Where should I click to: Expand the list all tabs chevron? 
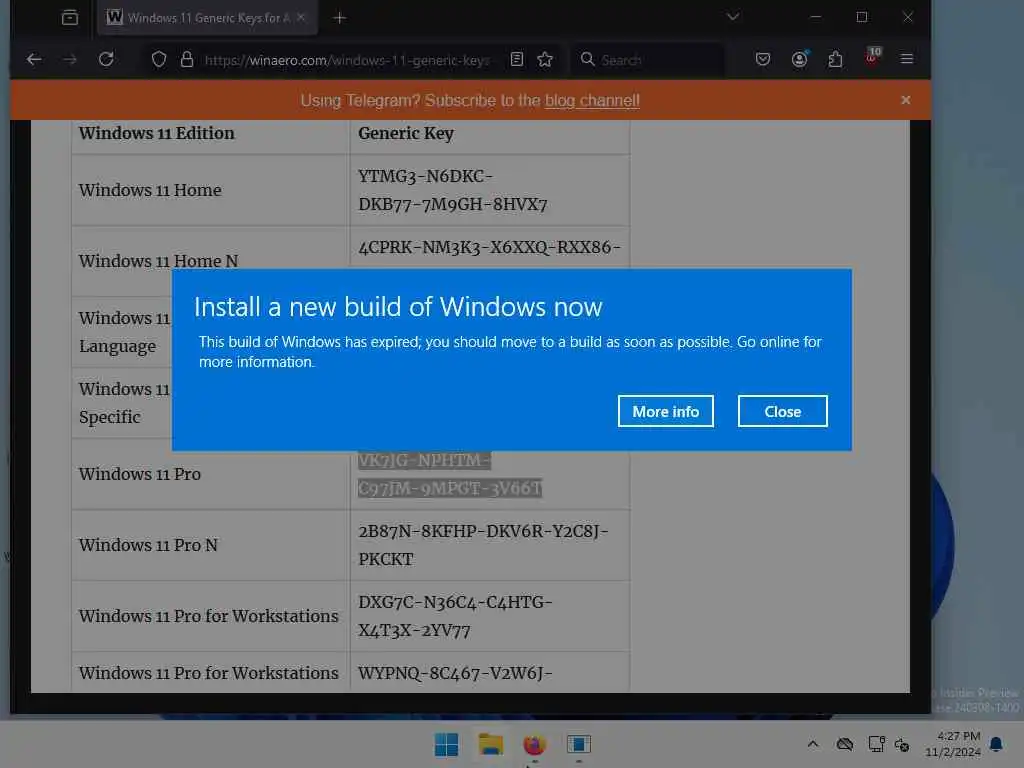[x=733, y=16]
